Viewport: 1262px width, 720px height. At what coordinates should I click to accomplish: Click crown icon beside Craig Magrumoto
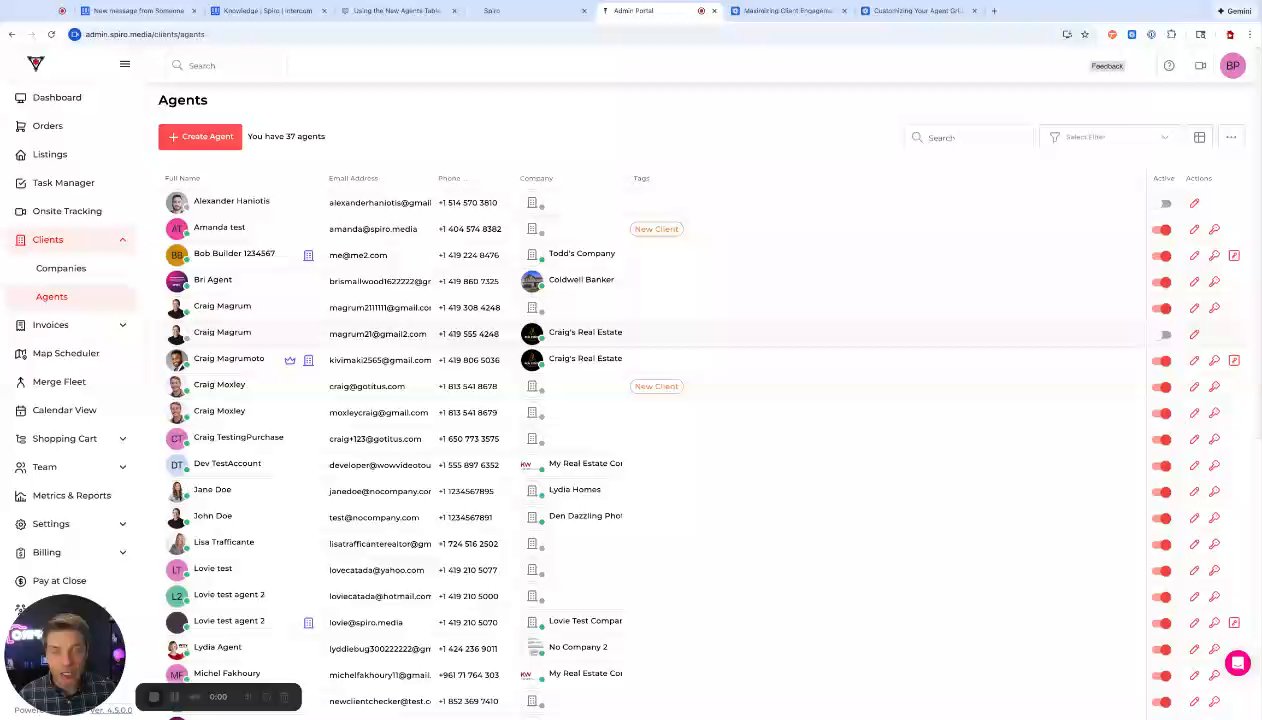[290, 360]
